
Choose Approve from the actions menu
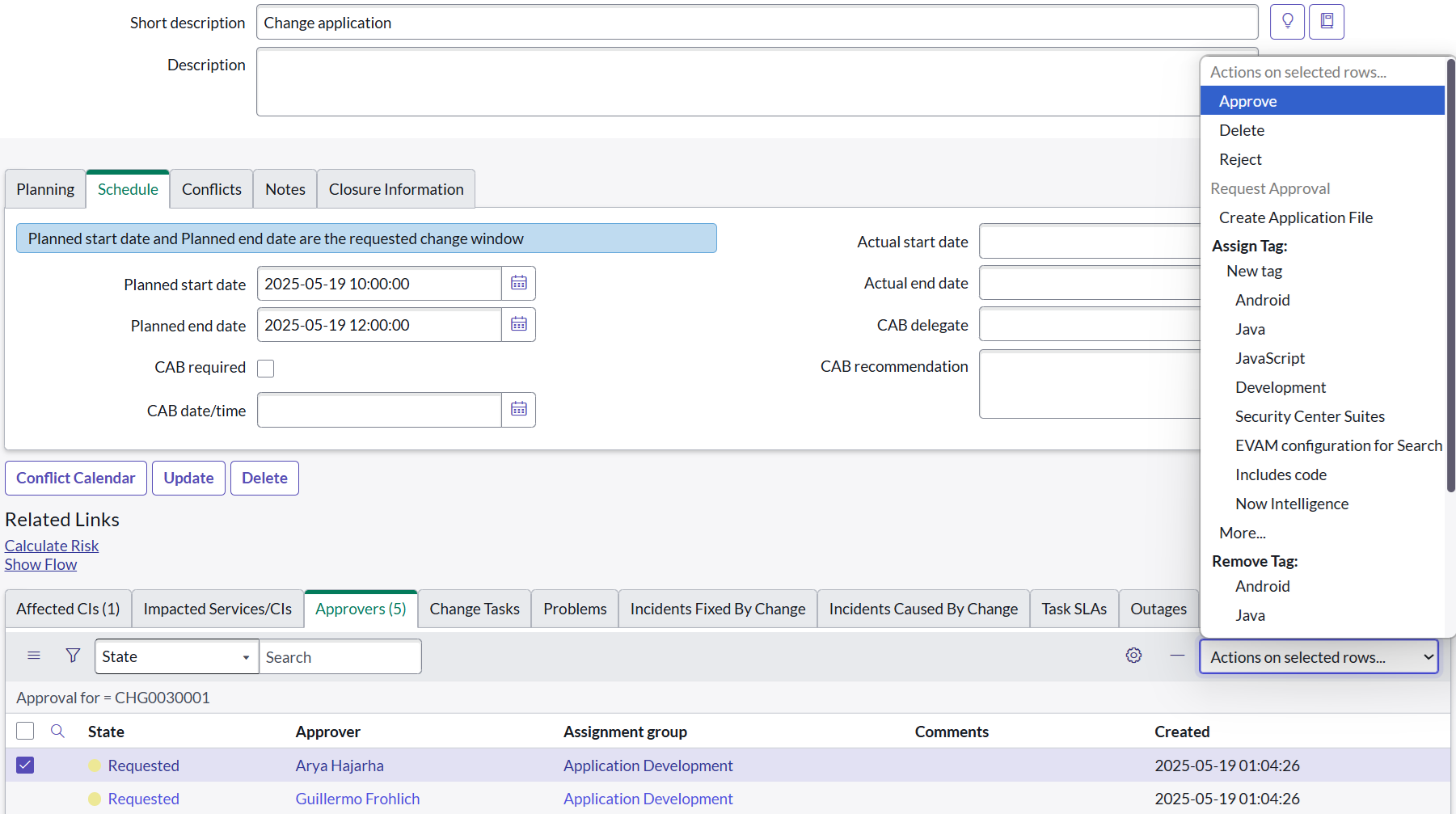[1322, 101]
